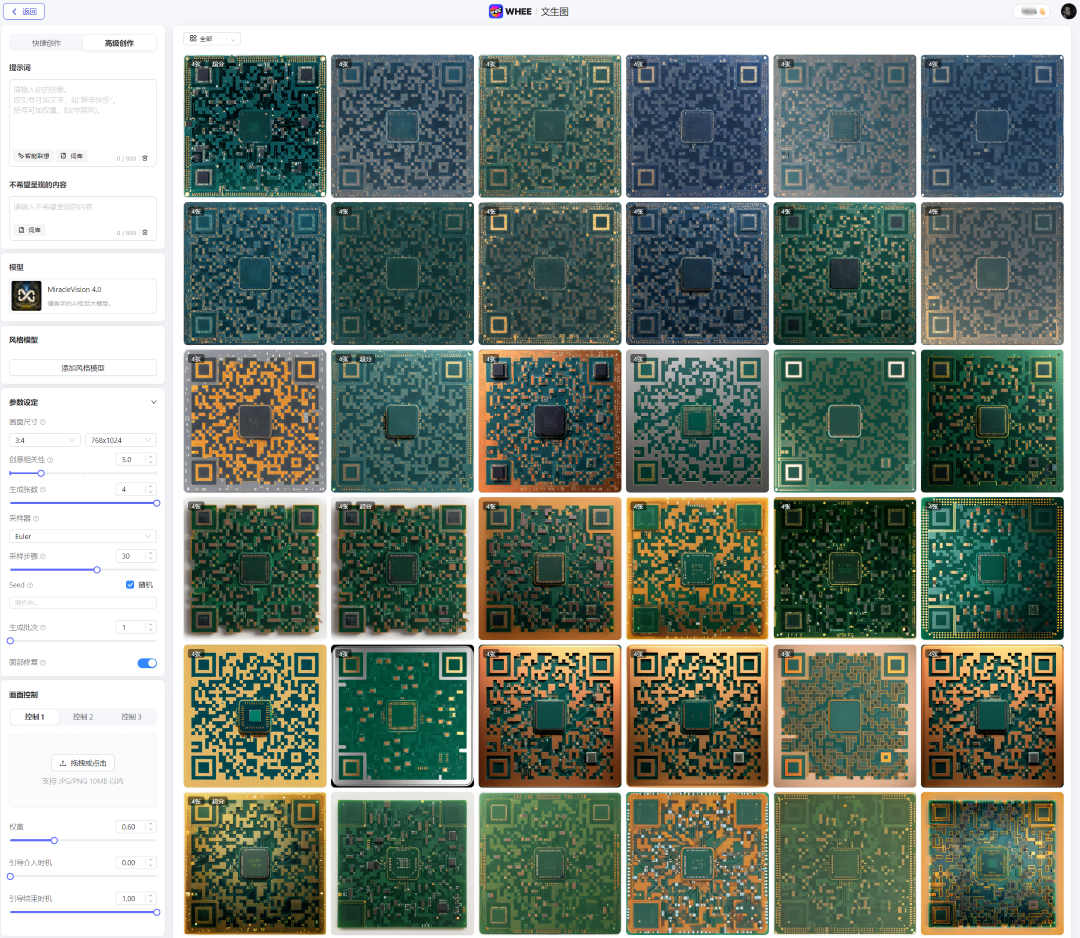The width and height of the screenshot is (1080, 938).
Task: Click the 引导介入时机 slider handle
Action: point(10,877)
